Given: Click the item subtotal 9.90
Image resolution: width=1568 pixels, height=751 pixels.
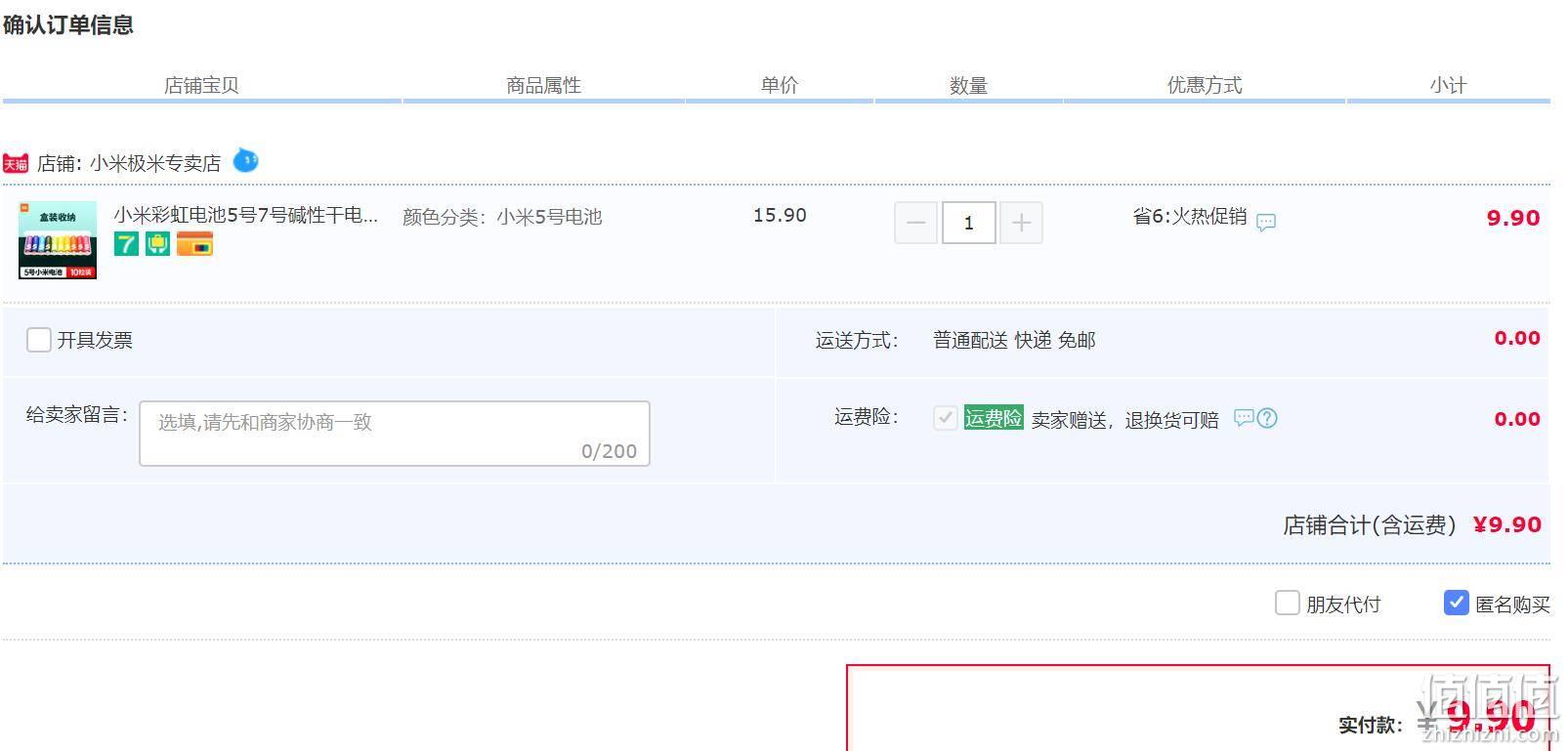Looking at the screenshot, I should point(1513,218).
